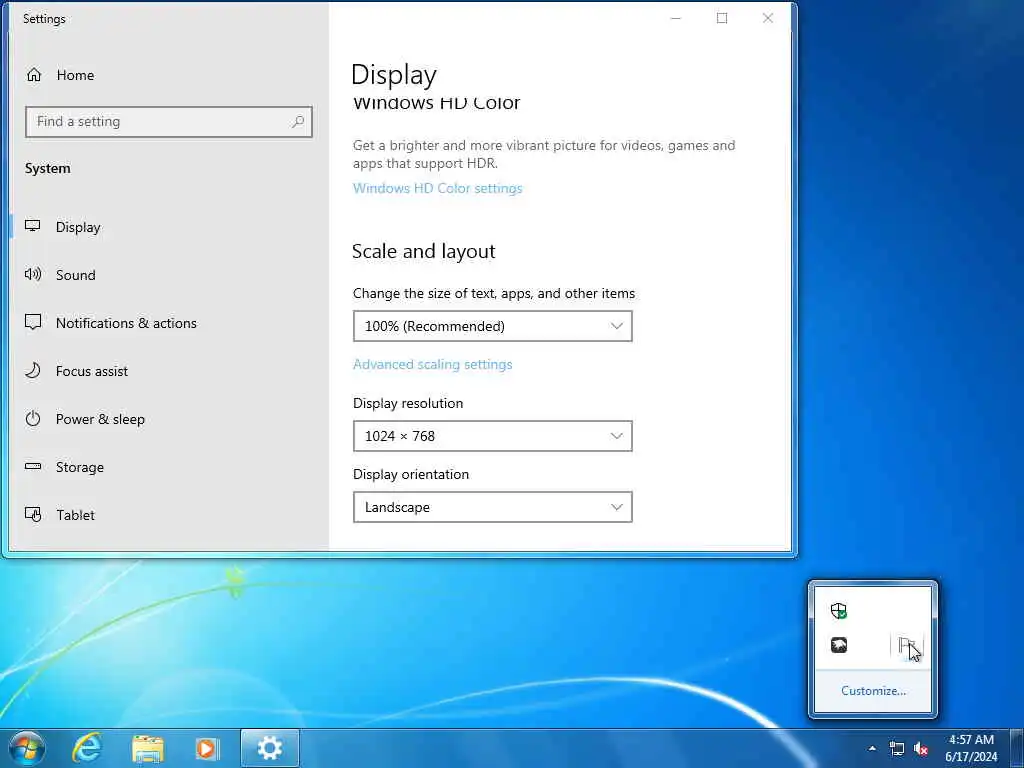1024x768 pixels.
Task: Open Windows HD Color settings link
Action: coord(438,188)
